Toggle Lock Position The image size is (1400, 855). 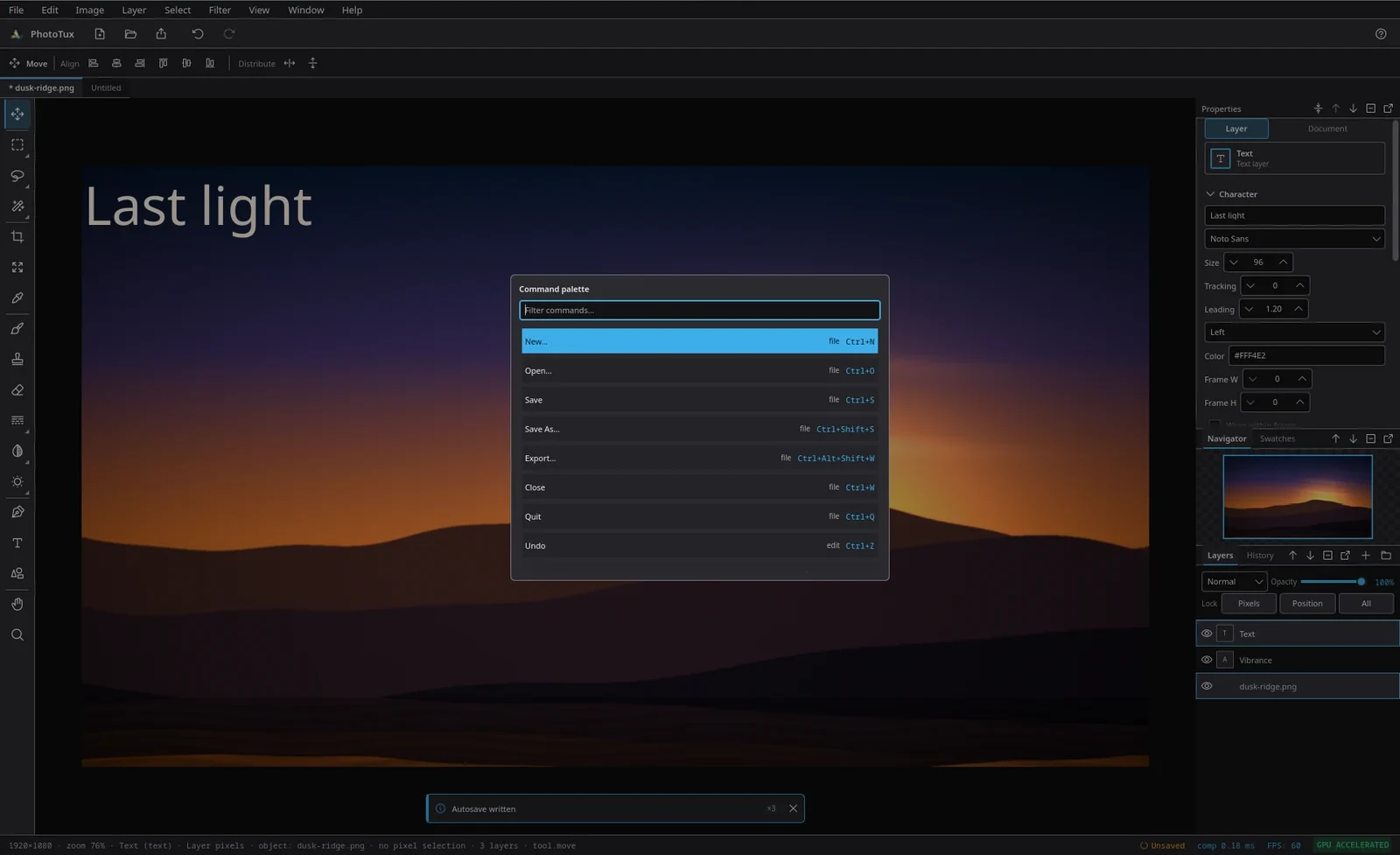[1307, 603]
